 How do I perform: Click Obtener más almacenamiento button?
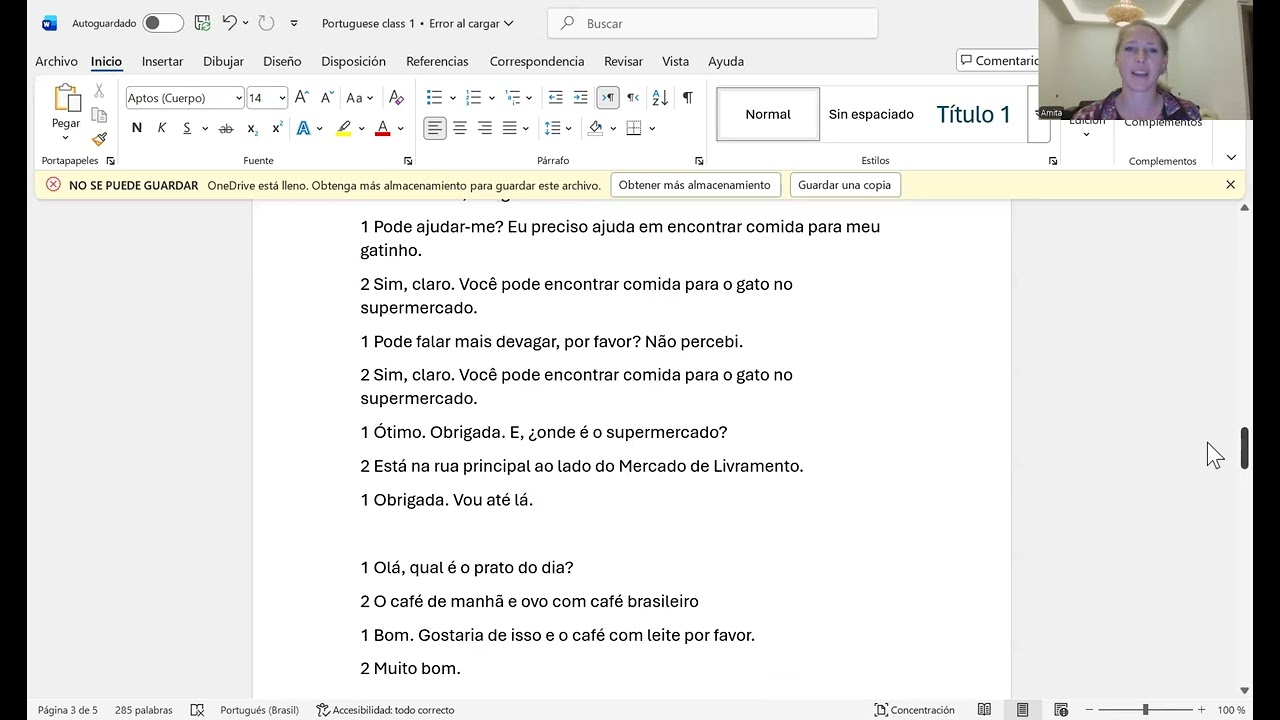(694, 185)
